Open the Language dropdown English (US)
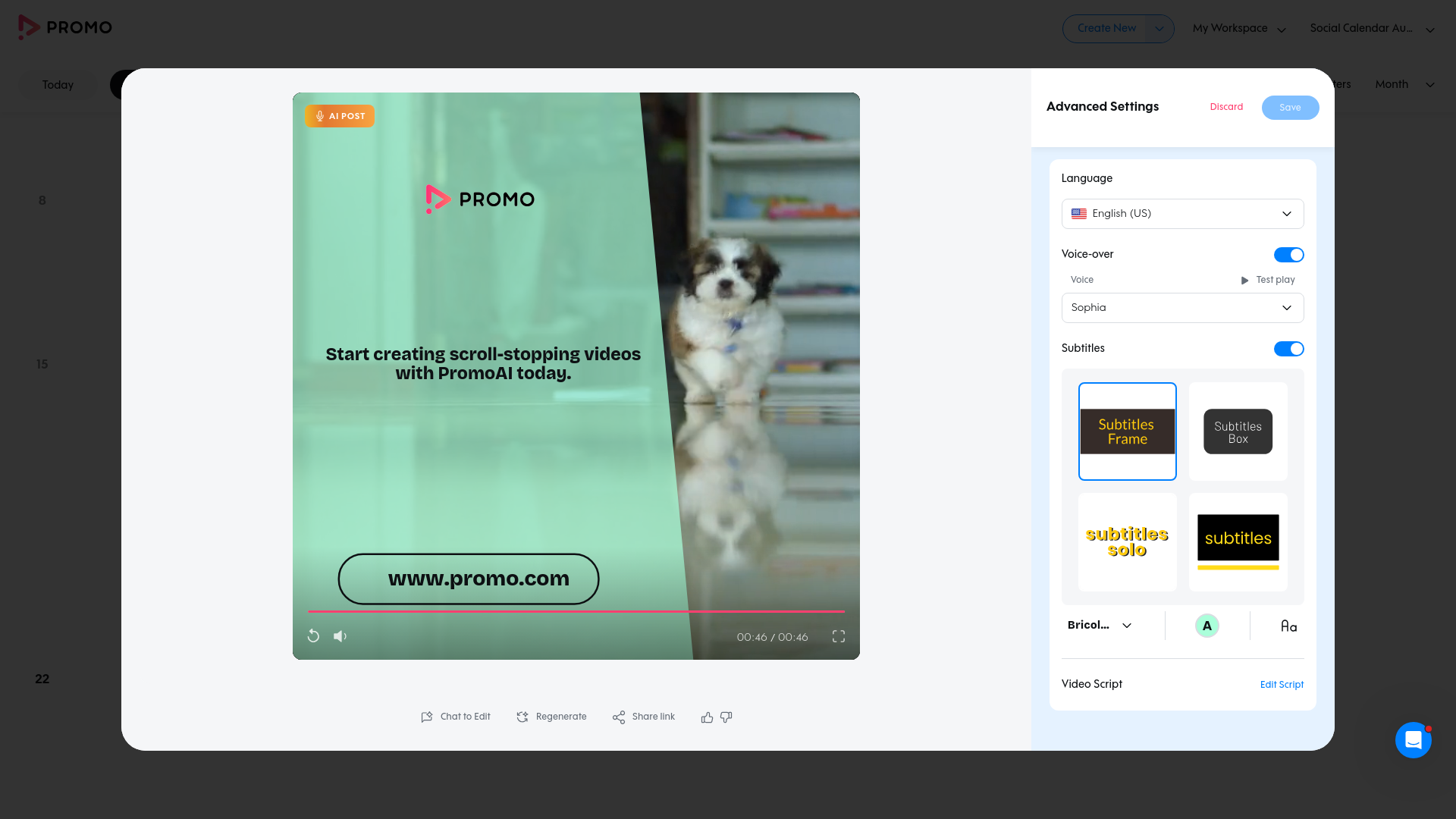This screenshot has height=819, width=1456. pyautogui.click(x=1182, y=214)
